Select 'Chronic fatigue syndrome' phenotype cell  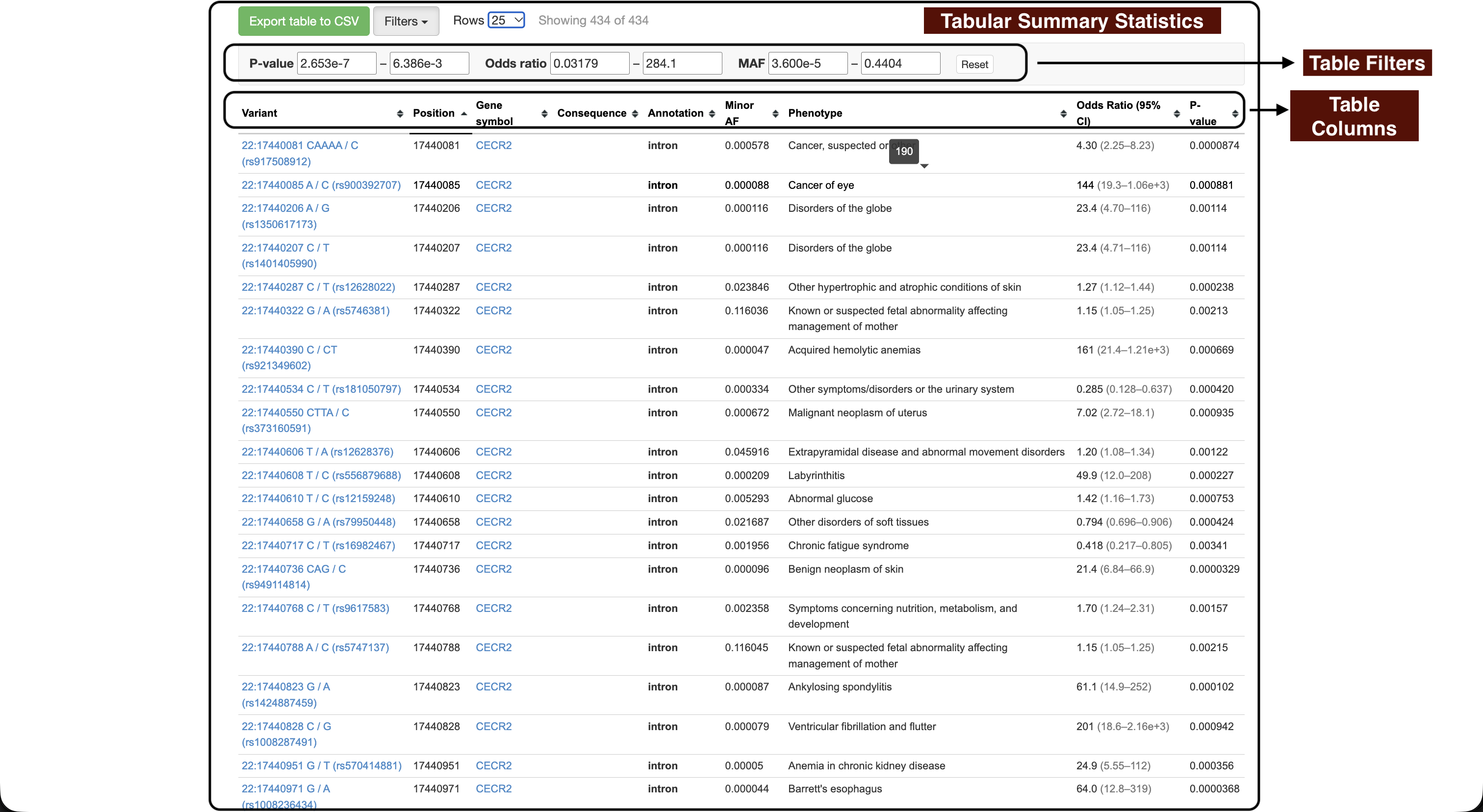coord(848,546)
